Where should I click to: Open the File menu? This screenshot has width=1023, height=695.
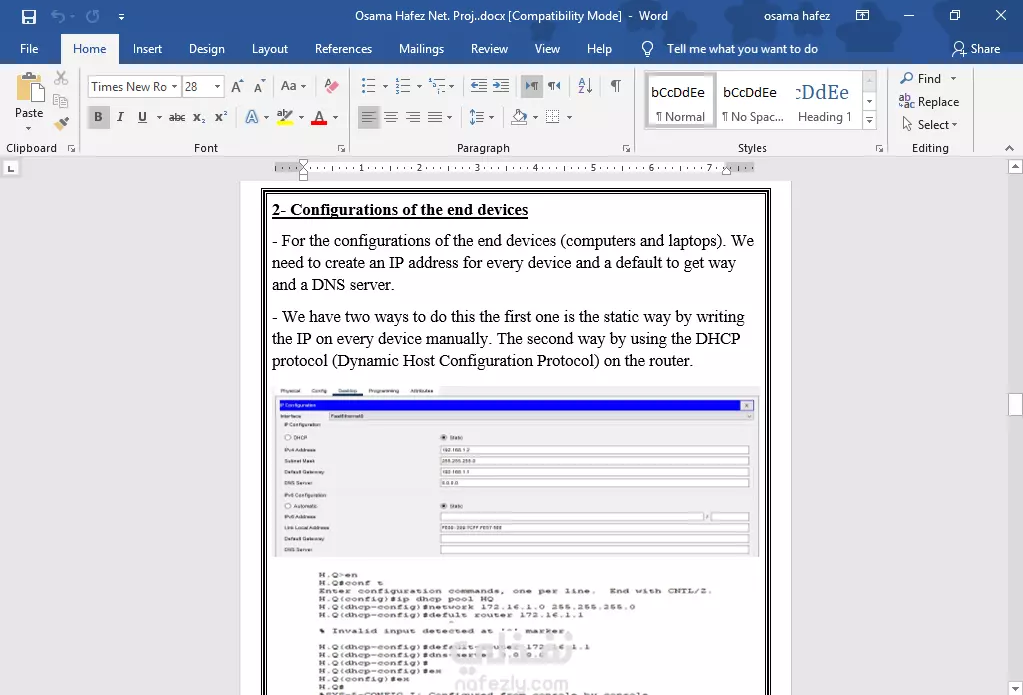click(29, 49)
